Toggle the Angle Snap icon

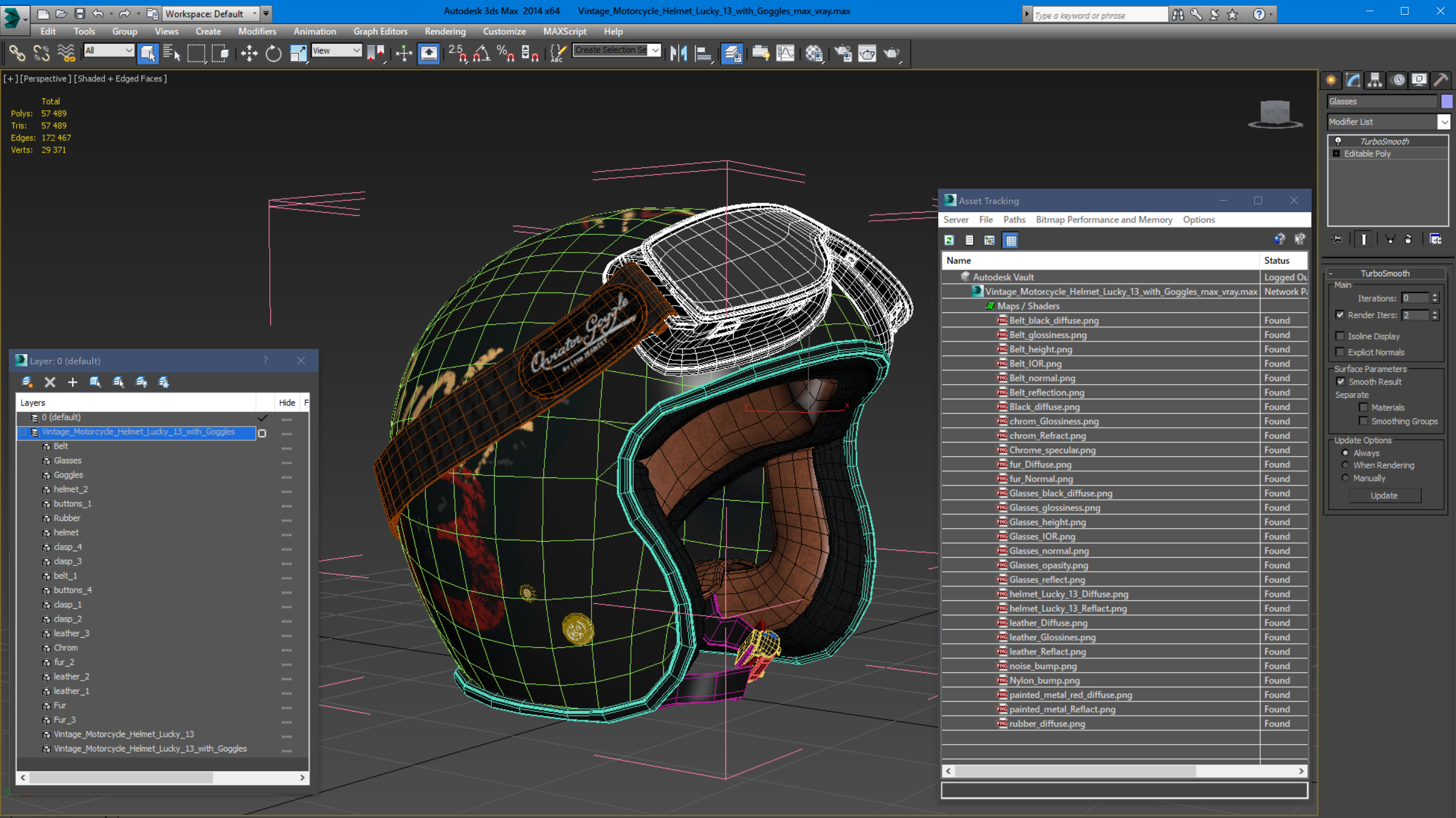[x=482, y=54]
